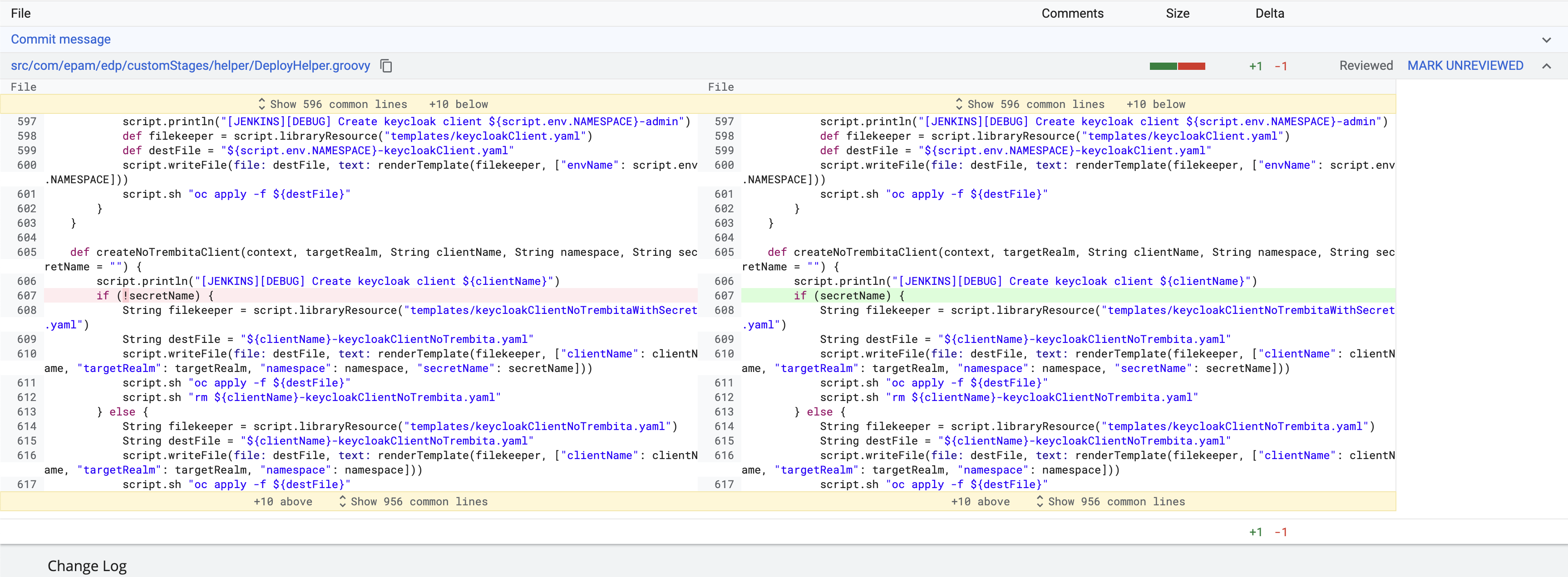Show 596 common lines on left side
Viewport: 1568px width, 577px height.
pyautogui.click(x=332, y=104)
